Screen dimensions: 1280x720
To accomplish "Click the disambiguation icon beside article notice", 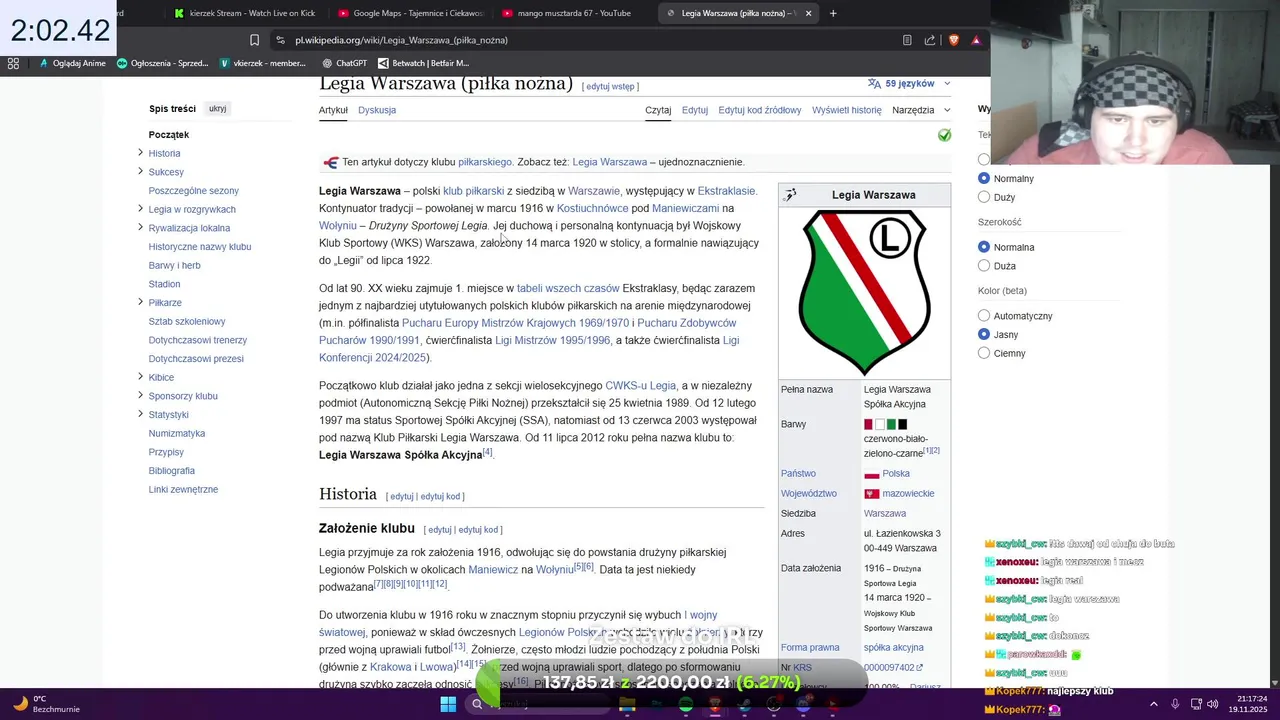I will (330, 162).
